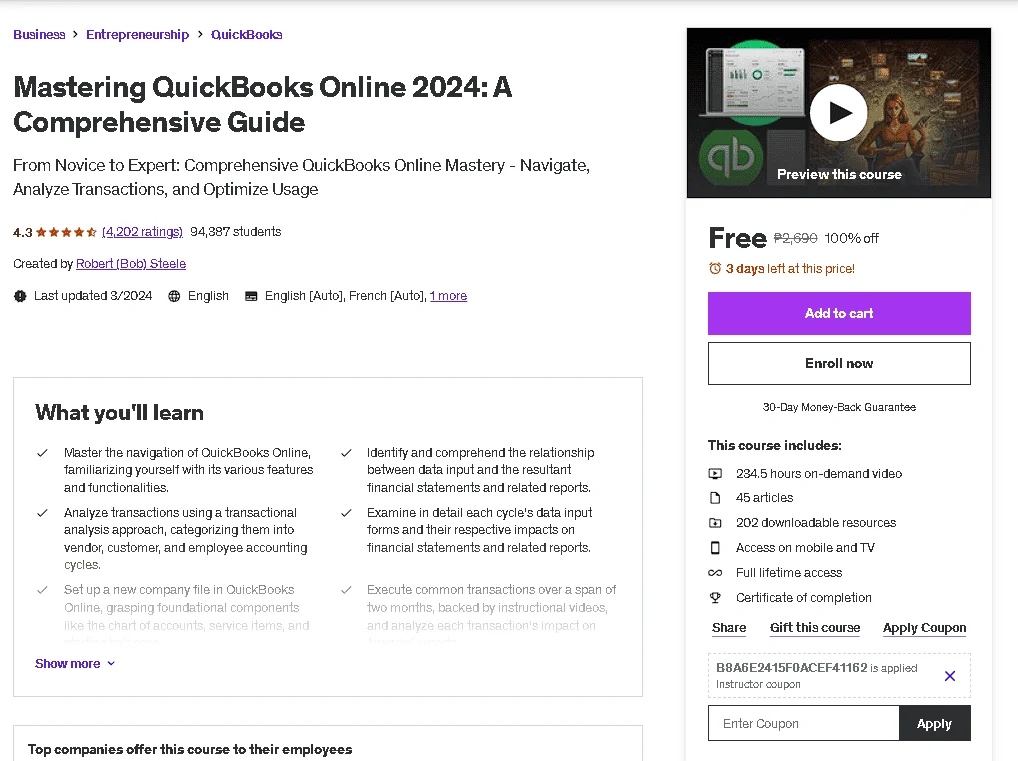Click 'Top companies offer this course' heading
This screenshot has width=1018, height=761.
190,749
